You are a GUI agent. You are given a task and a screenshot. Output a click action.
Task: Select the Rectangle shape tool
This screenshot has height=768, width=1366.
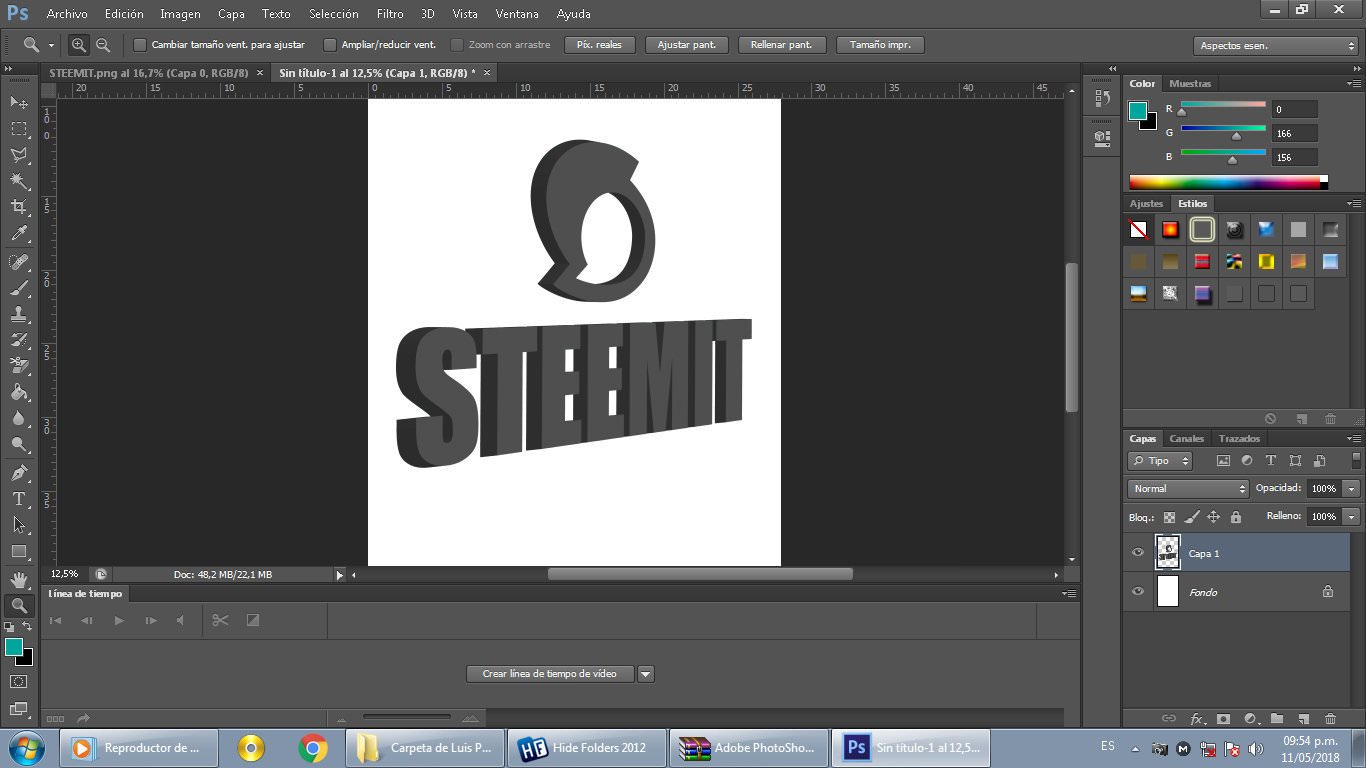19,551
